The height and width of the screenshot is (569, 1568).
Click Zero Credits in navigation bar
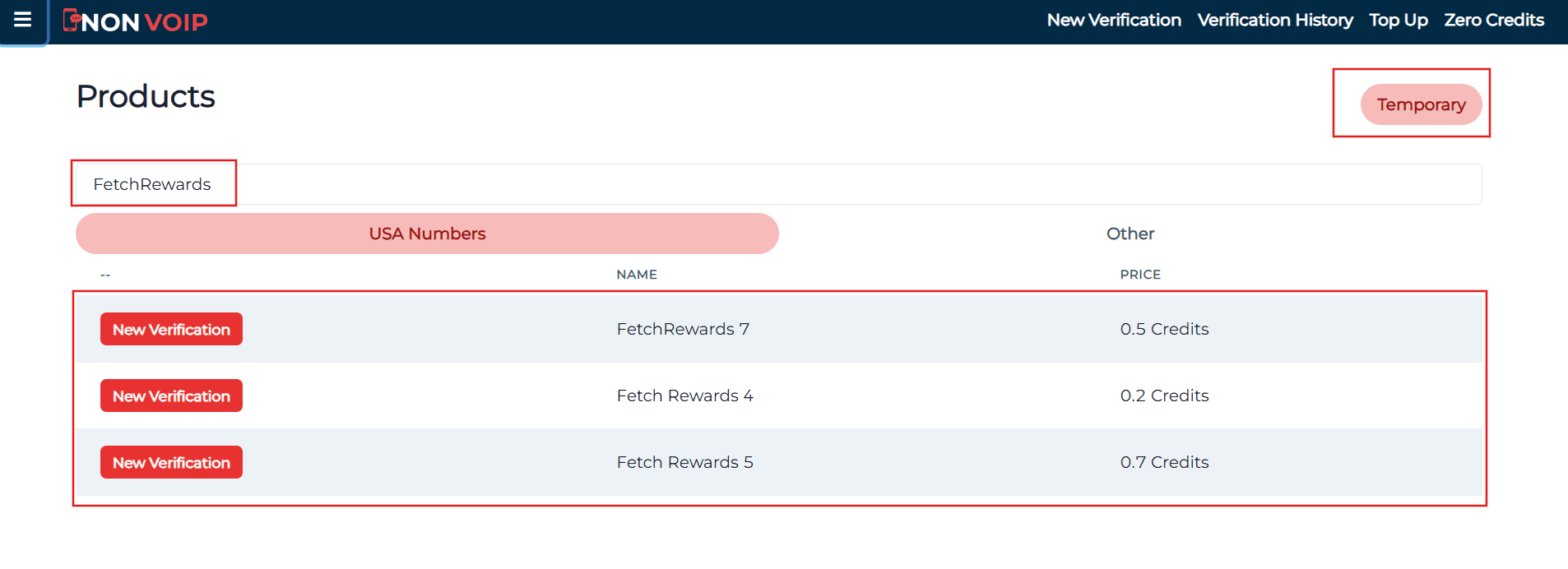tap(1494, 20)
